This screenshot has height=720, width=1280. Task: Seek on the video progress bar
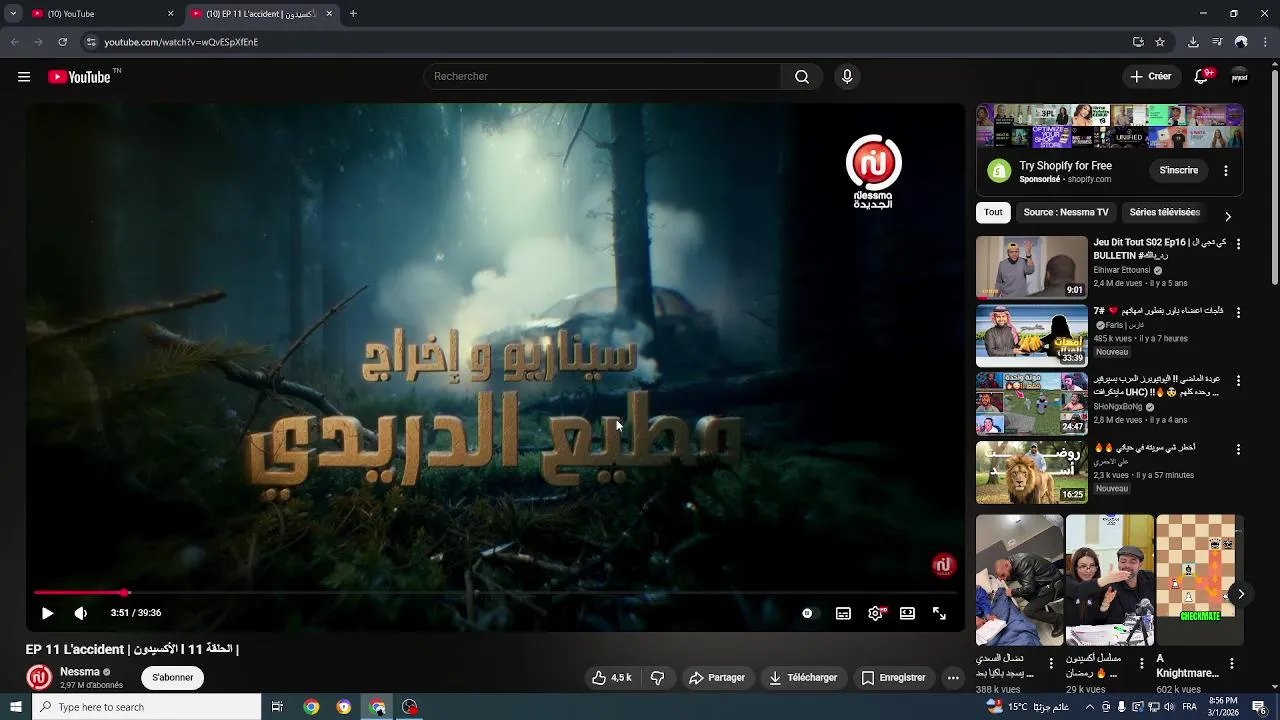point(496,593)
